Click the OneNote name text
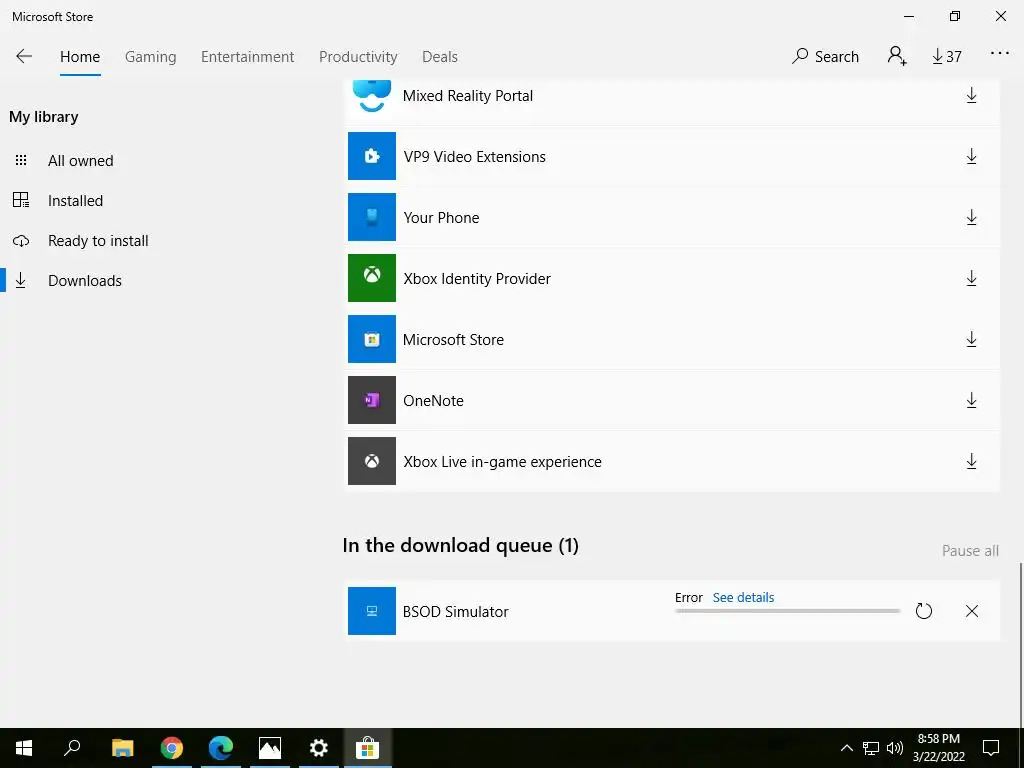The height and width of the screenshot is (768, 1024). click(x=433, y=400)
